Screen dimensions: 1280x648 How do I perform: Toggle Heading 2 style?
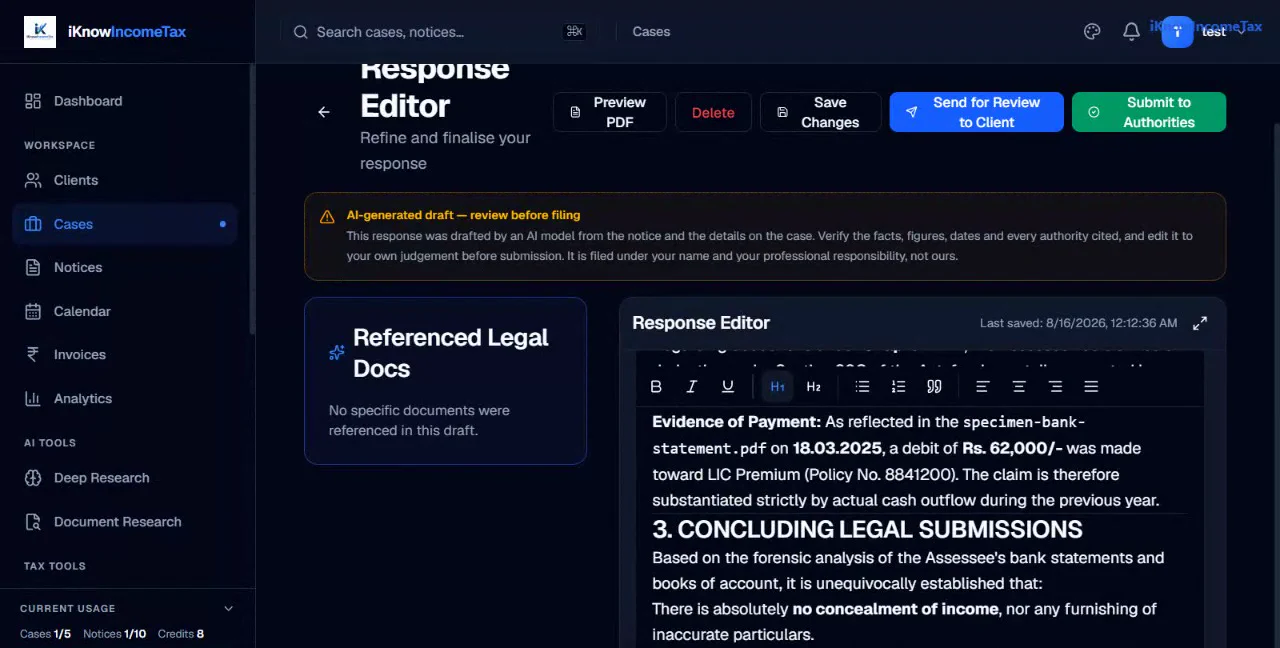813,386
